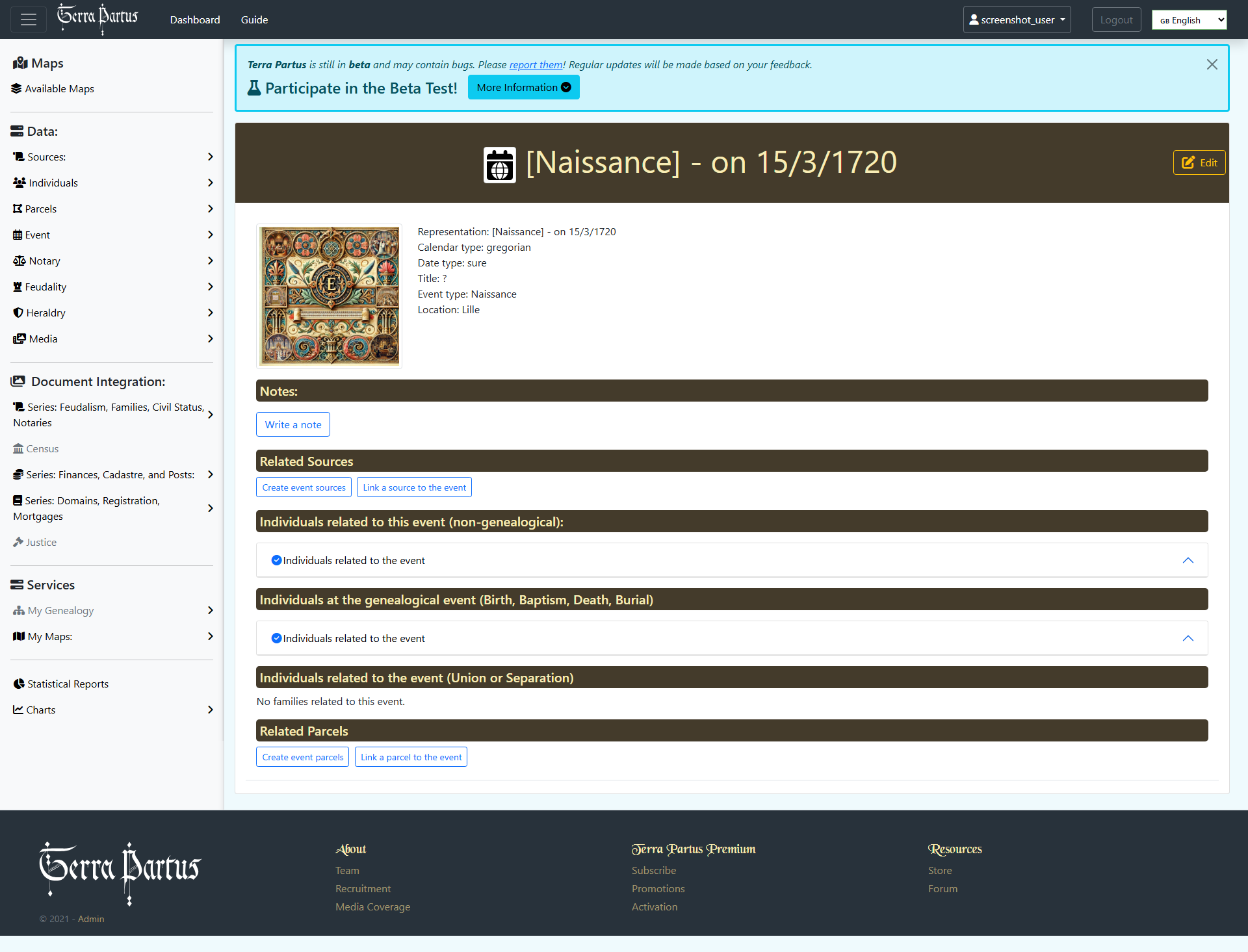Screen dimensions: 1248x952
Task: Expand More Information beta details
Action: (523, 88)
